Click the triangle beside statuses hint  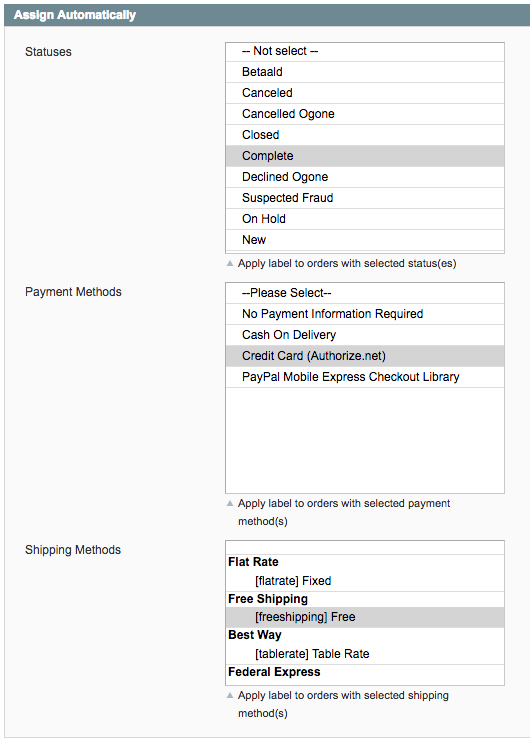pyautogui.click(x=230, y=263)
